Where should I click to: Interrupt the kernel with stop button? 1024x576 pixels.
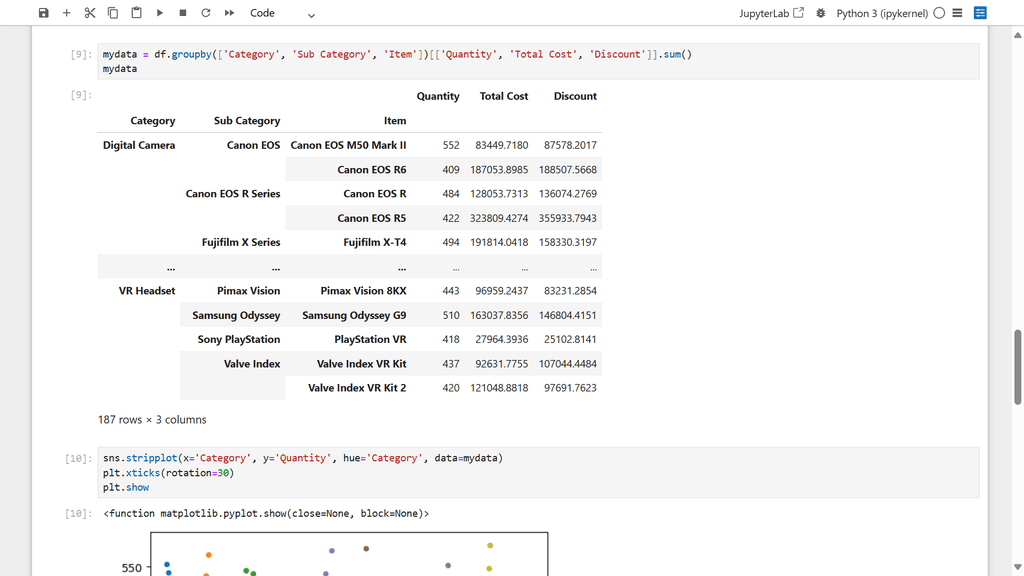[183, 13]
